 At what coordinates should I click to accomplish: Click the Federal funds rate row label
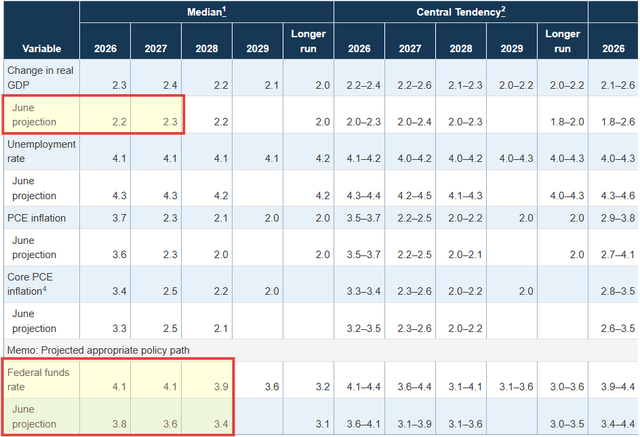(x=38, y=379)
